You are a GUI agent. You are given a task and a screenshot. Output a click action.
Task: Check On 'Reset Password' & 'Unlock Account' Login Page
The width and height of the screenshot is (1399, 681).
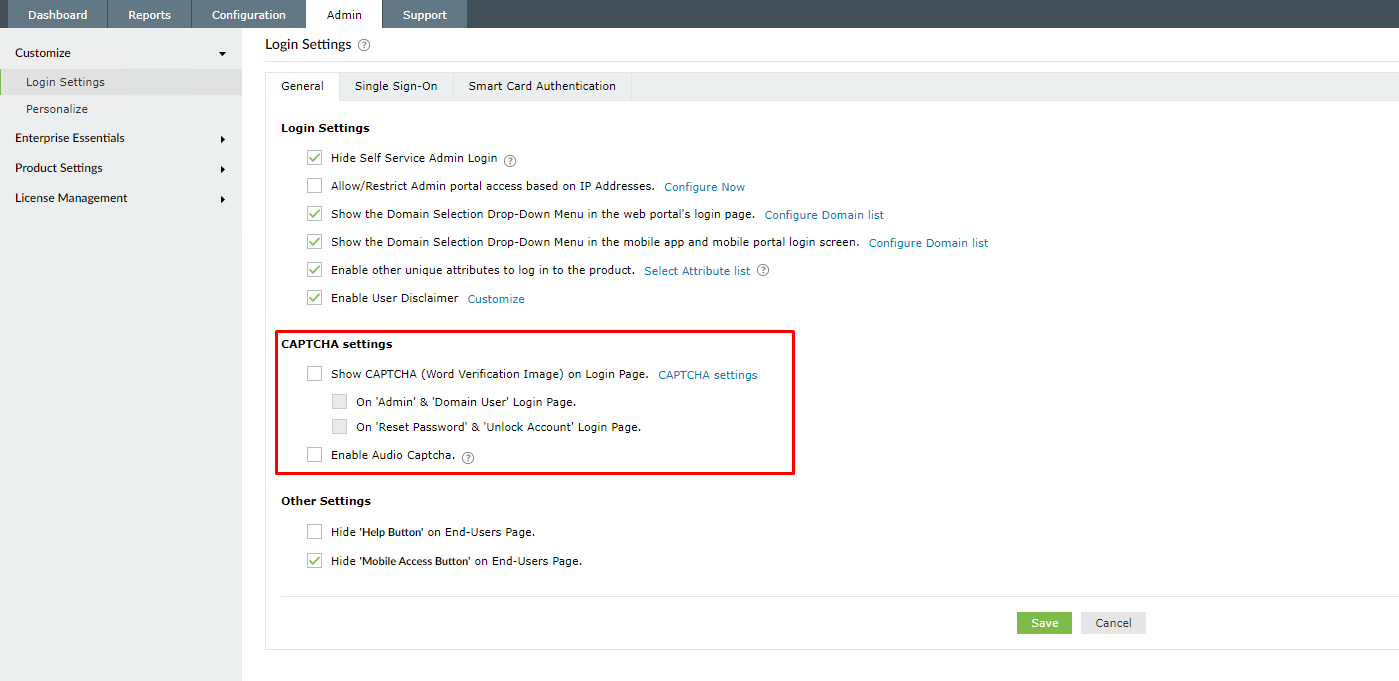(339, 426)
